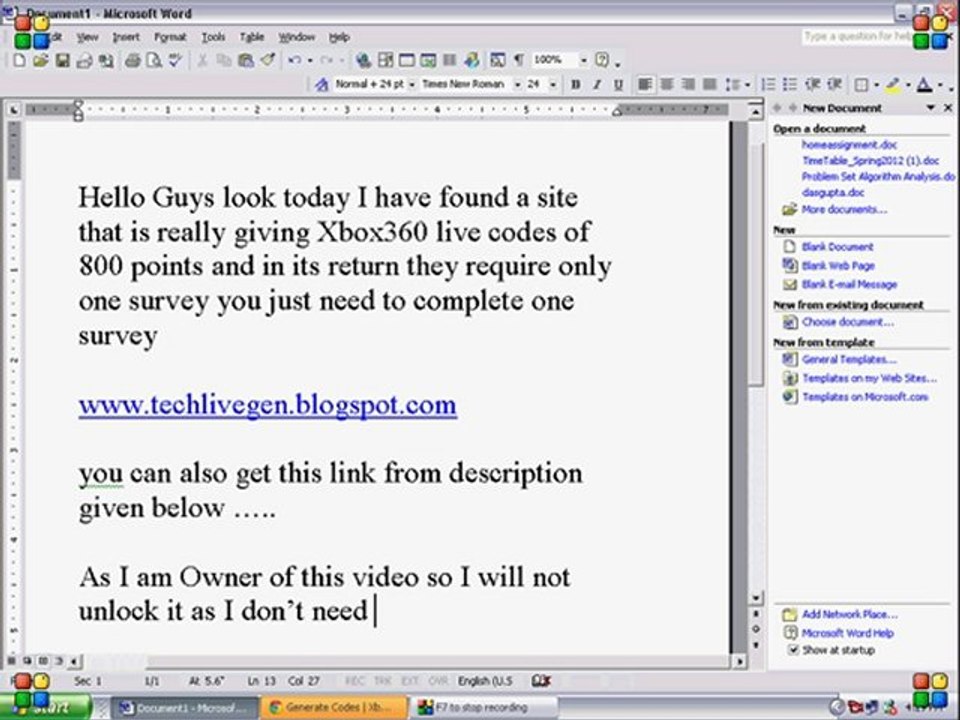The height and width of the screenshot is (720, 960).
Task: Insert Hyperlink using the globe icon
Action: 363,60
